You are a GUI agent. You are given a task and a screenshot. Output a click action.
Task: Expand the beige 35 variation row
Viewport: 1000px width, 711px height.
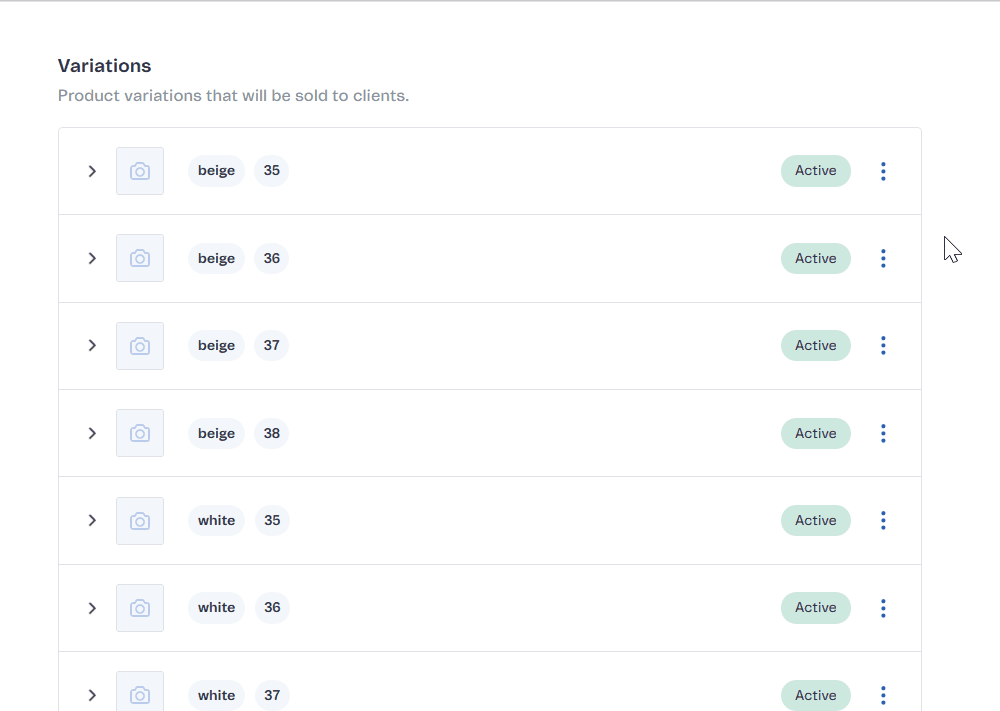coord(92,171)
